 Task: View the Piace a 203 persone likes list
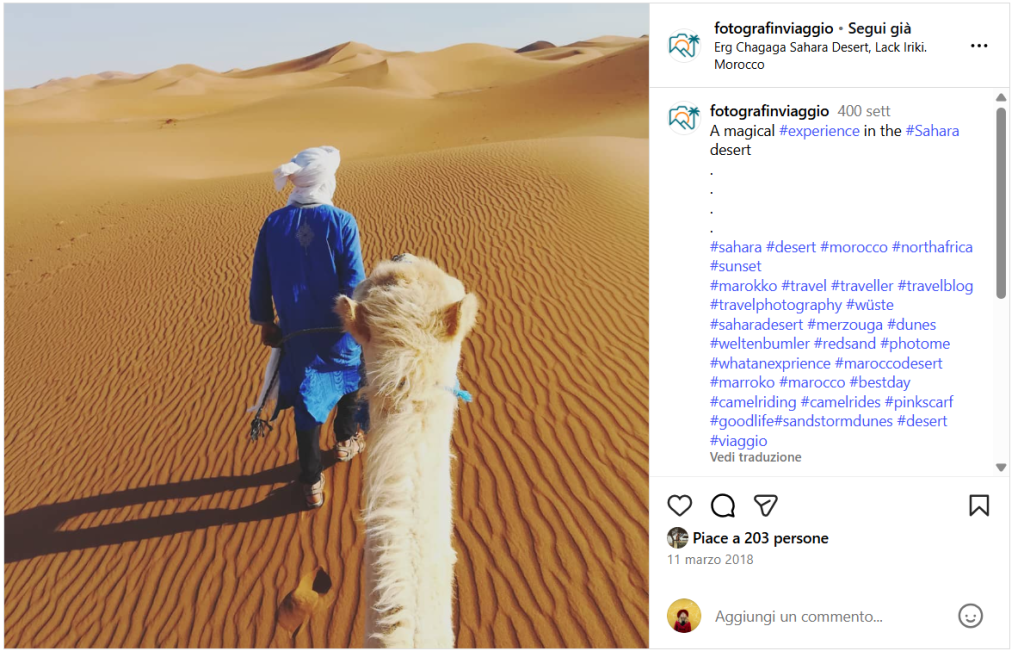tap(760, 538)
